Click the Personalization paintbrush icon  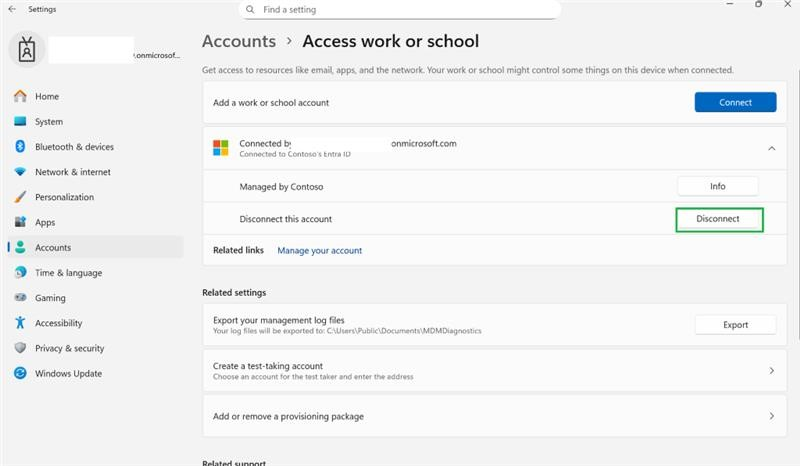pyautogui.click(x=20, y=197)
